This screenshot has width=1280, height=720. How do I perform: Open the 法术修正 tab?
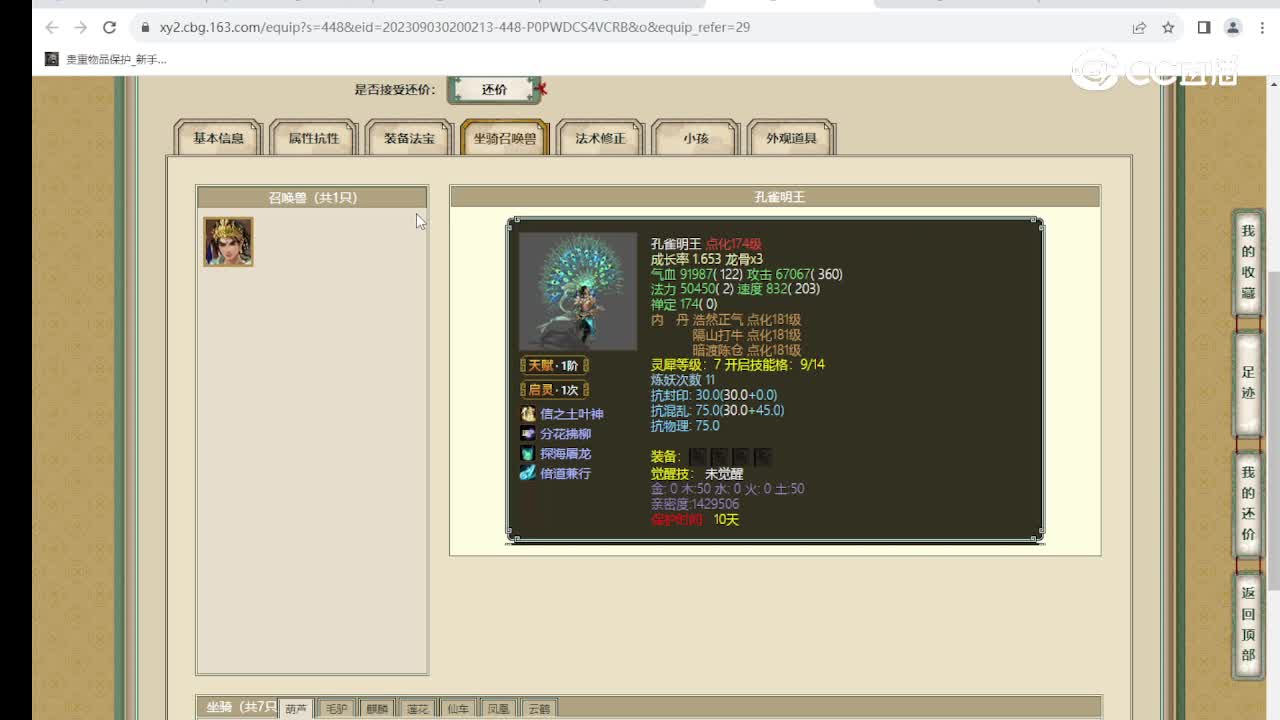point(600,138)
